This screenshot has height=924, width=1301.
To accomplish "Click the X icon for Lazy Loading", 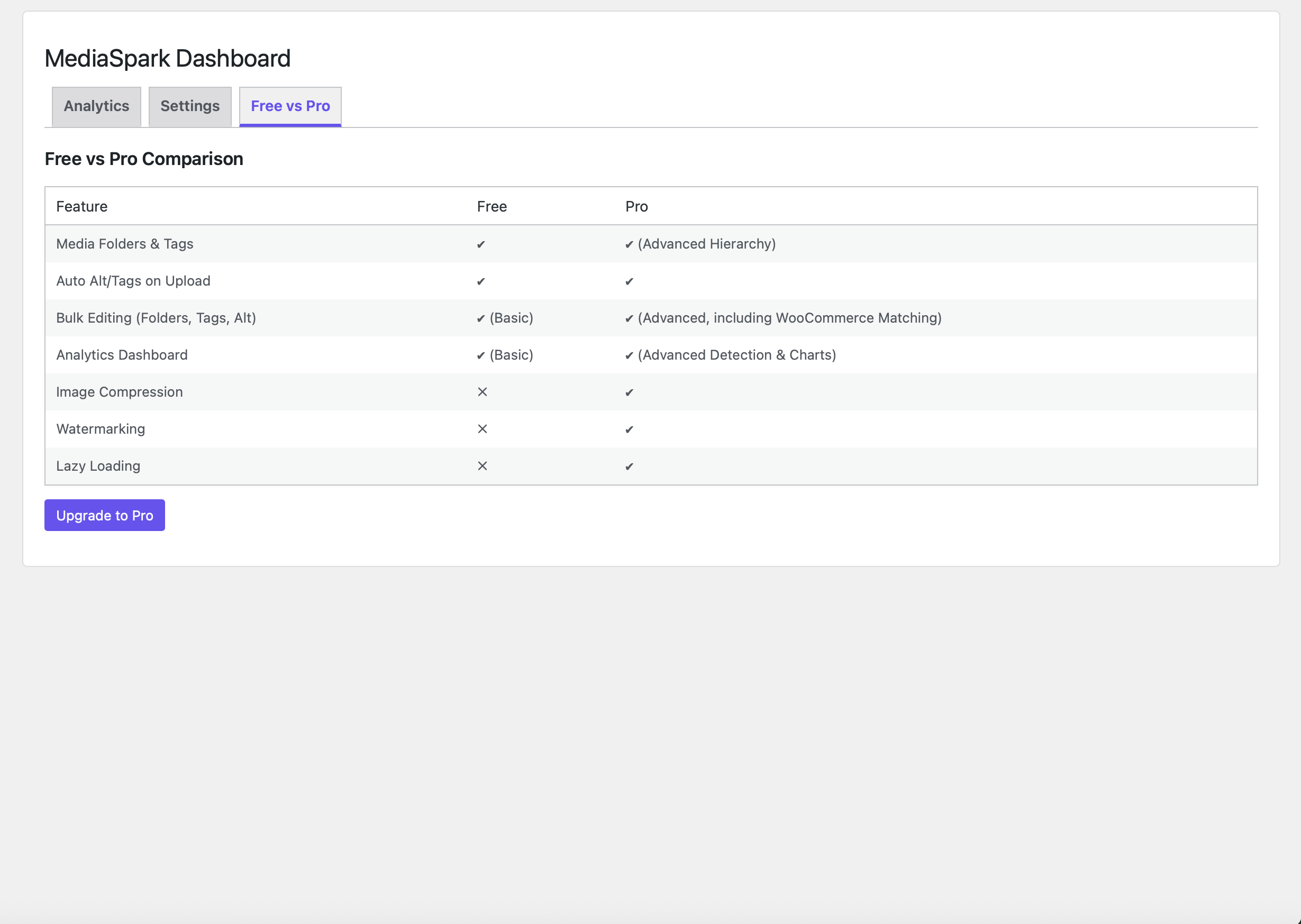I will pos(482,466).
